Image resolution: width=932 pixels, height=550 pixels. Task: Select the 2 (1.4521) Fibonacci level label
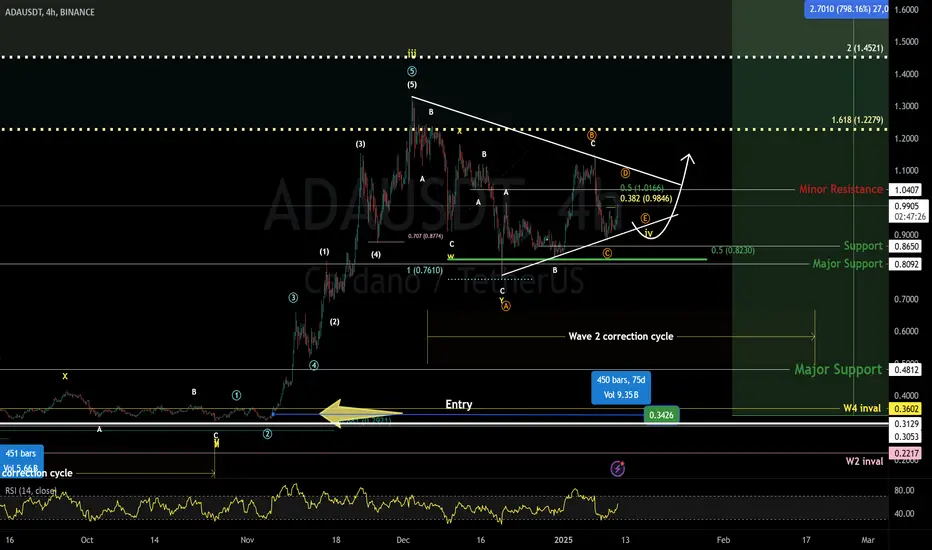[865, 48]
